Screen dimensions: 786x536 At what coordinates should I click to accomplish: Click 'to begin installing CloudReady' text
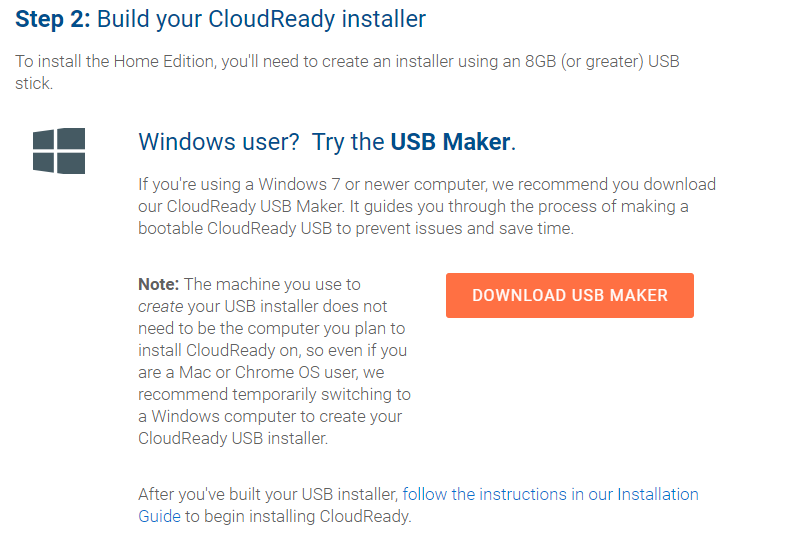(x=298, y=516)
